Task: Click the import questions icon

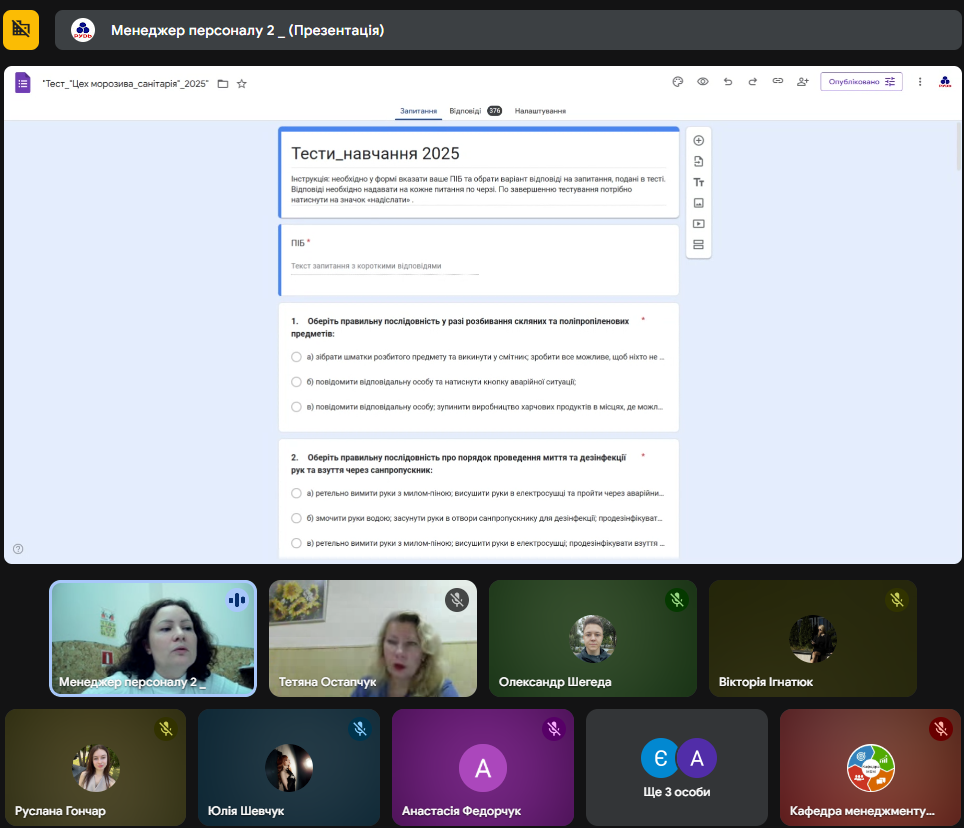Action: [699, 161]
